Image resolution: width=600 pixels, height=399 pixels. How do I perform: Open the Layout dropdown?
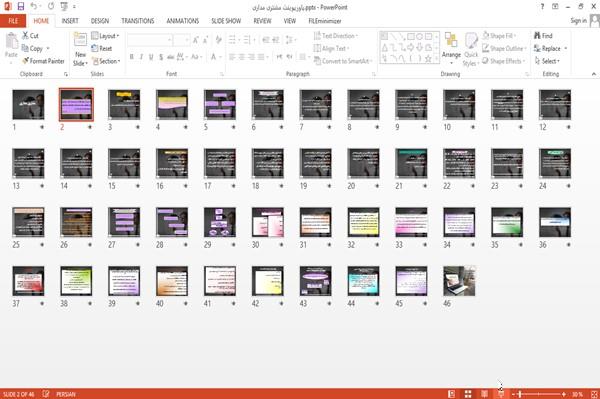coord(105,36)
